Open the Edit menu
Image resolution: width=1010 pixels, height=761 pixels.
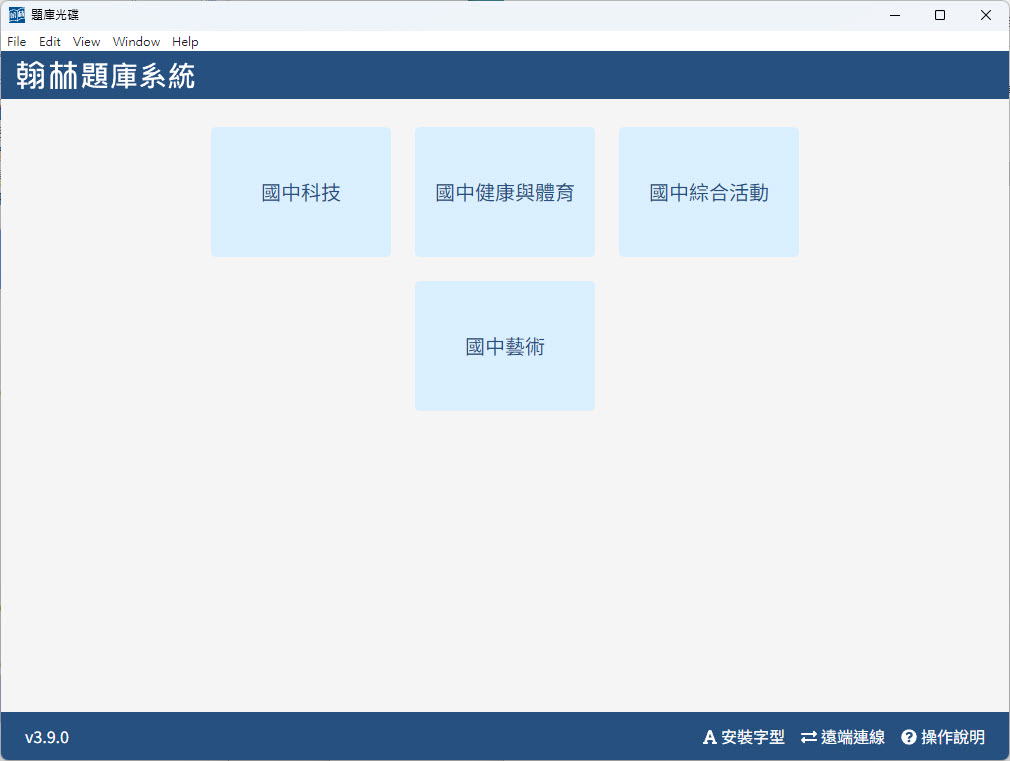click(50, 42)
